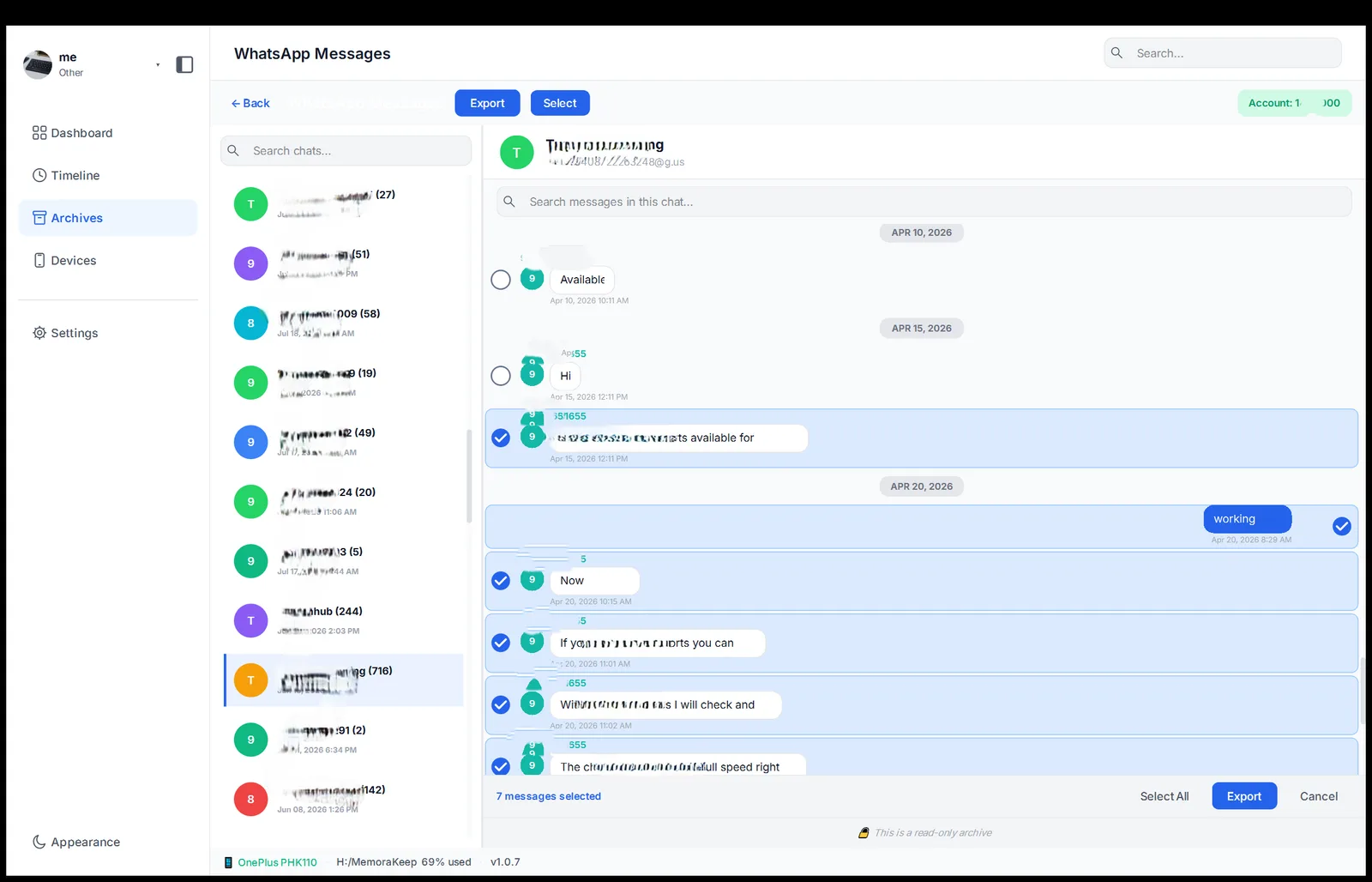Open the chat with 20 messages

(344, 501)
